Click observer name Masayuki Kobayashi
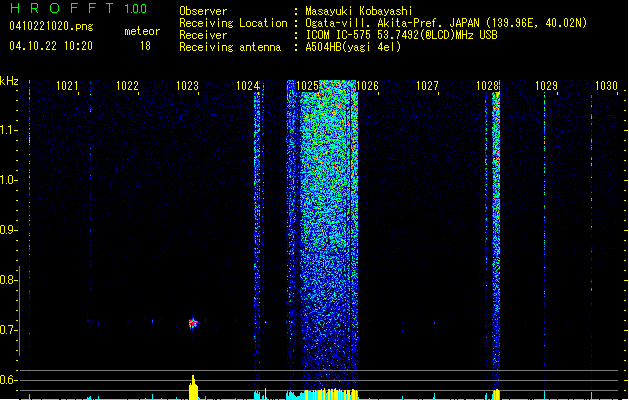The height and width of the screenshot is (400, 629). pos(359,11)
